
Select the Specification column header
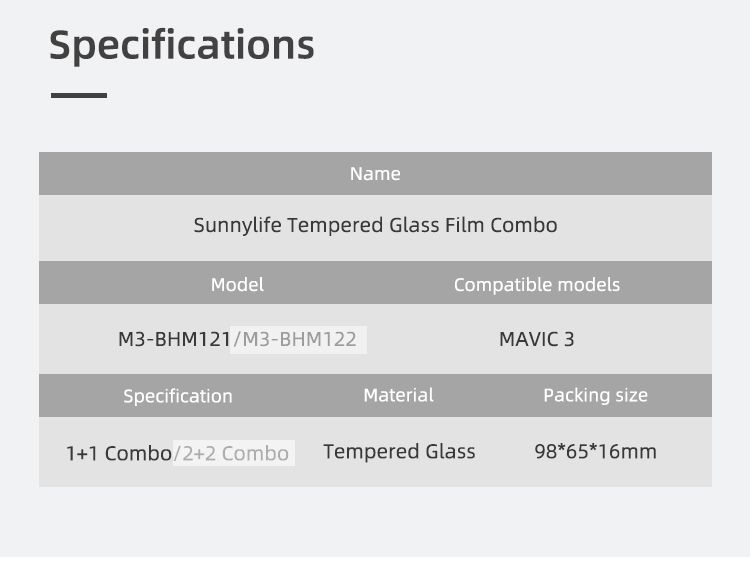click(x=177, y=396)
